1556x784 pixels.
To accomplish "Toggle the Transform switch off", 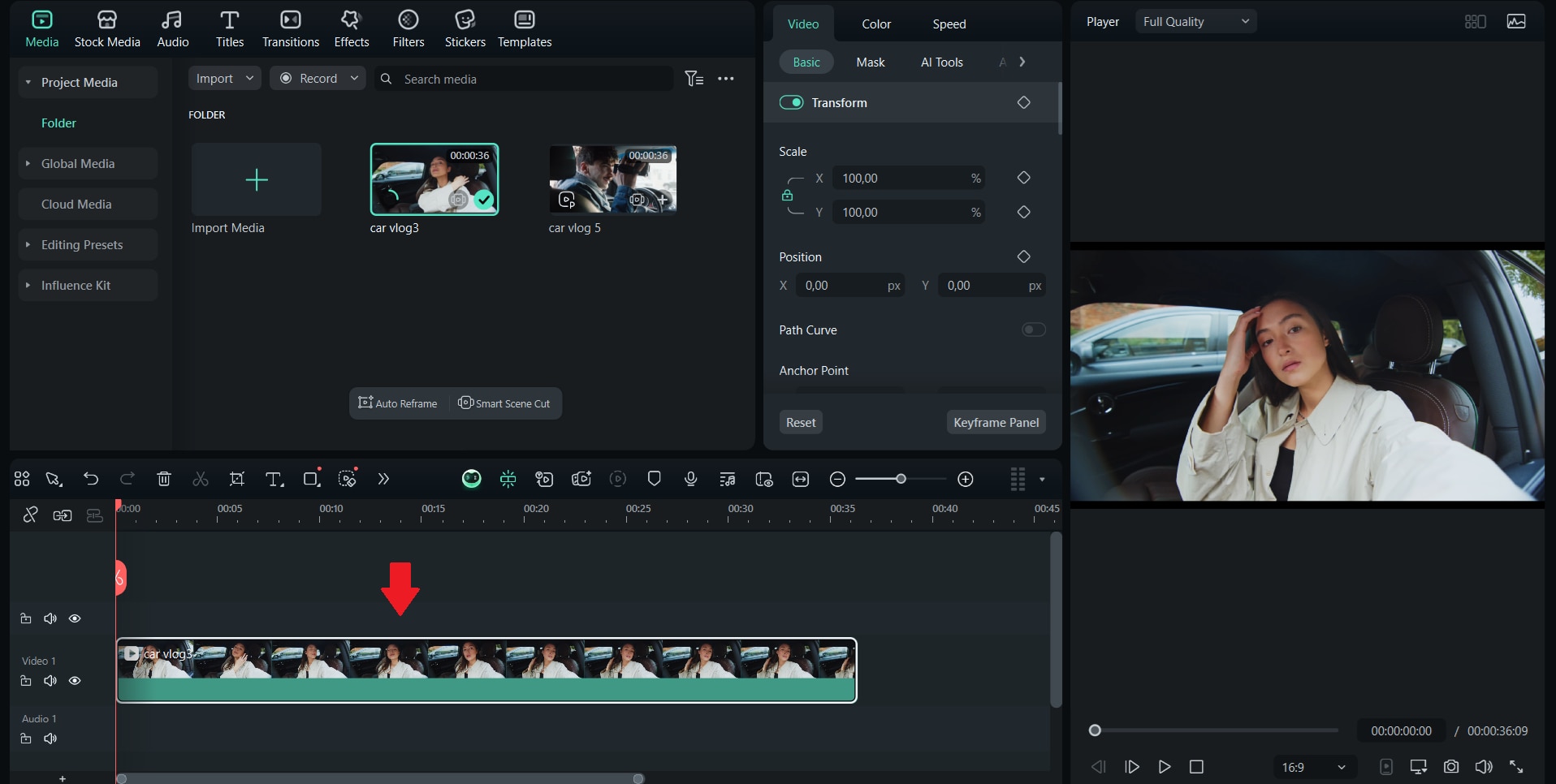I will coord(791,102).
